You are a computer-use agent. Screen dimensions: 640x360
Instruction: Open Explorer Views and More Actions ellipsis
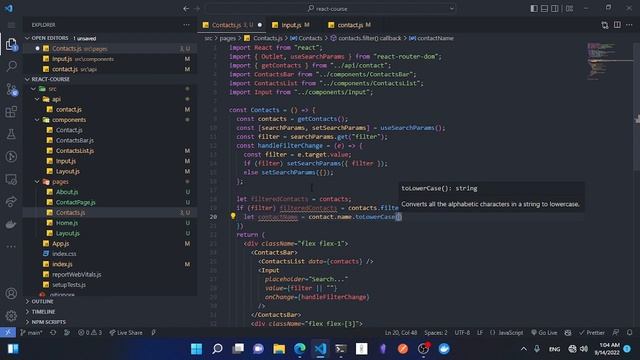pos(187,25)
